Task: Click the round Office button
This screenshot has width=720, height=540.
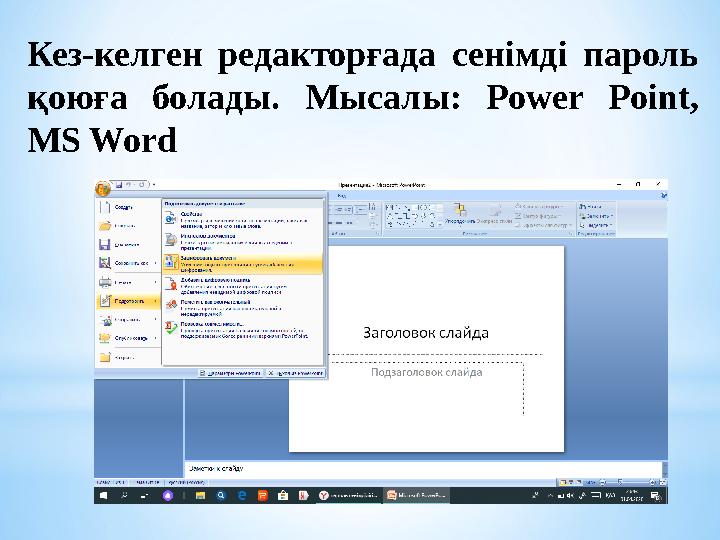Action: click(x=103, y=187)
